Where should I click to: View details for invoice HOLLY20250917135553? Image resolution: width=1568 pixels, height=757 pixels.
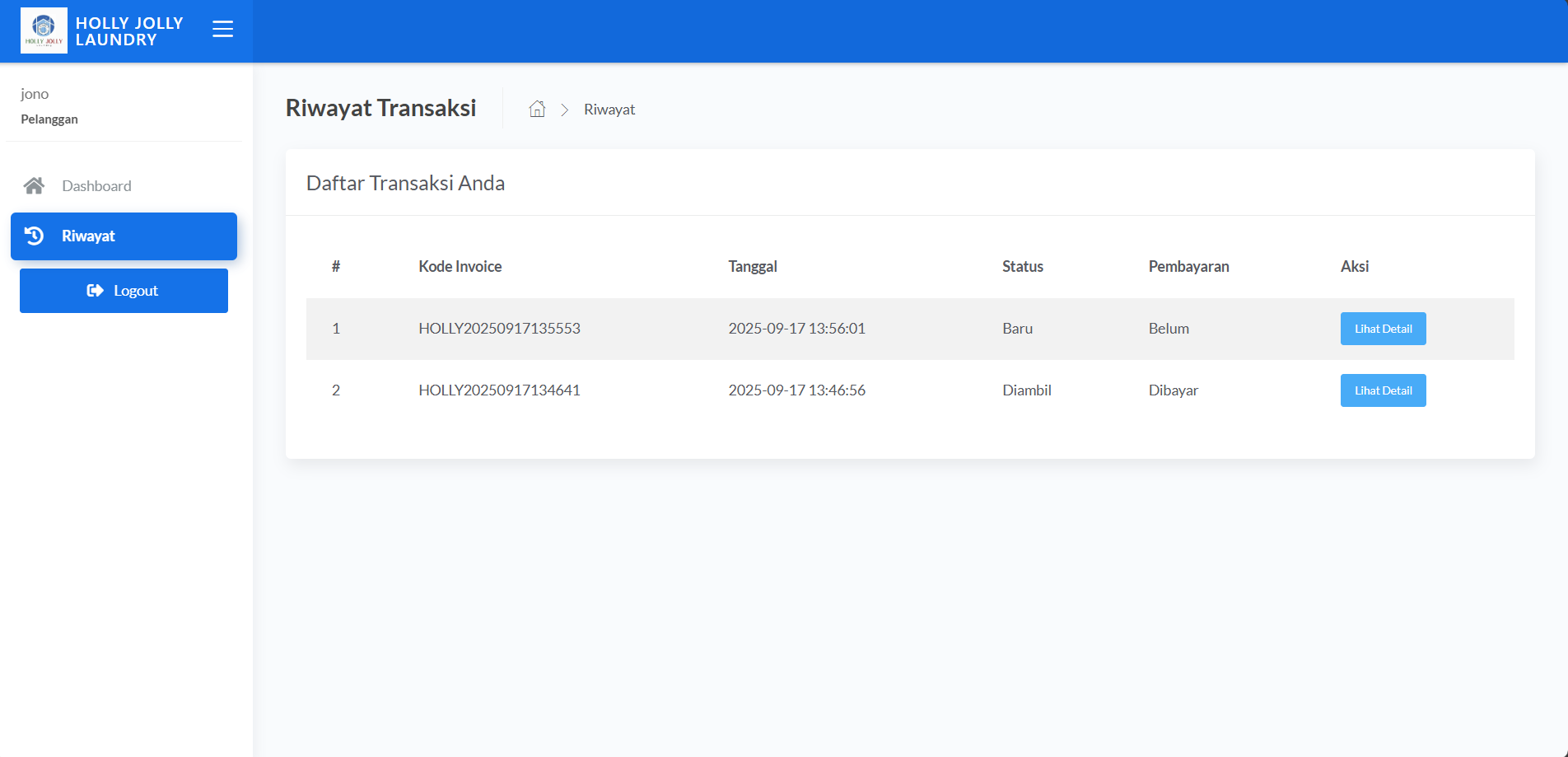pyautogui.click(x=1383, y=329)
